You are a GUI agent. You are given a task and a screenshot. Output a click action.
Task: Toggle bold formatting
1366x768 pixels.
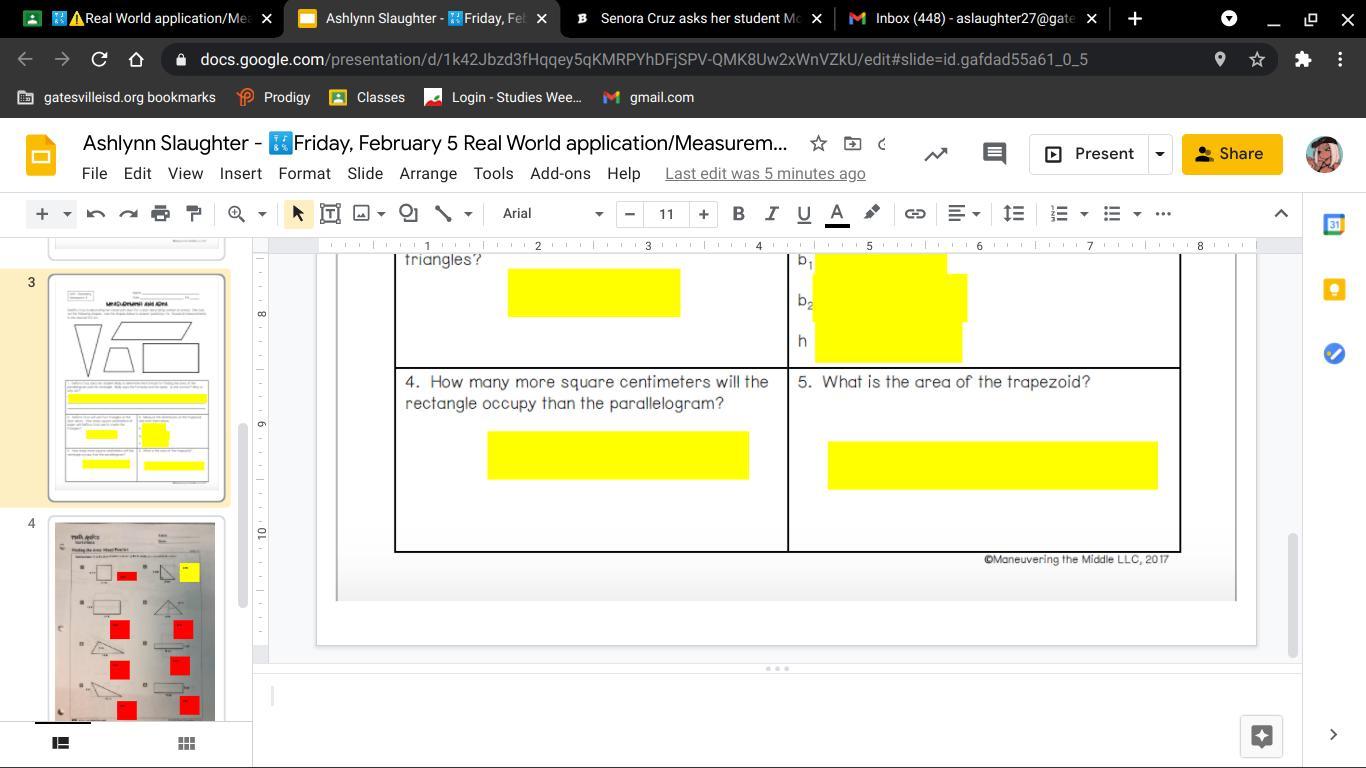click(x=738, y=213)
